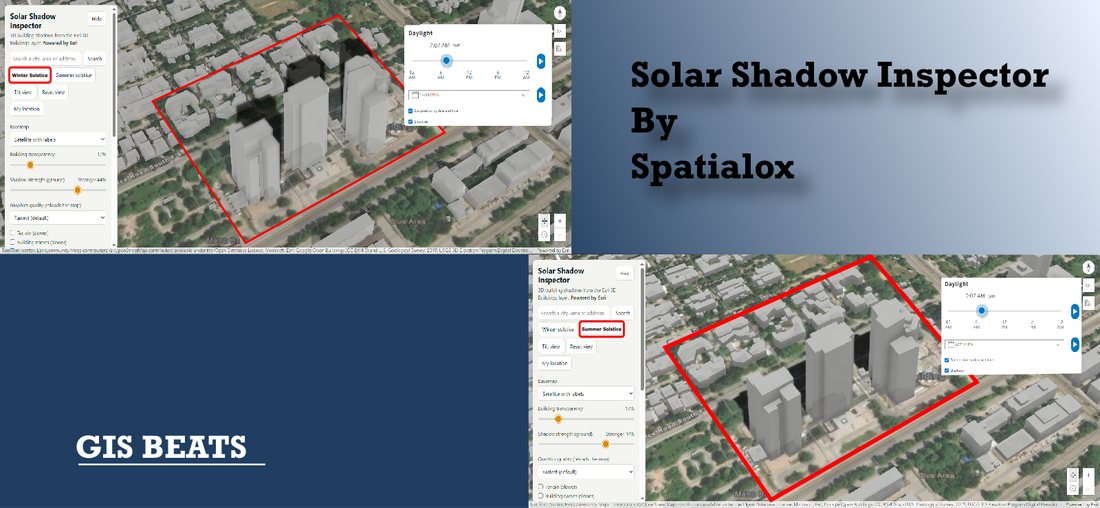Screen dimensions: 1100x508
Task: Enable Terrain (slower) checkbox in upper panel
Action: 13,232
